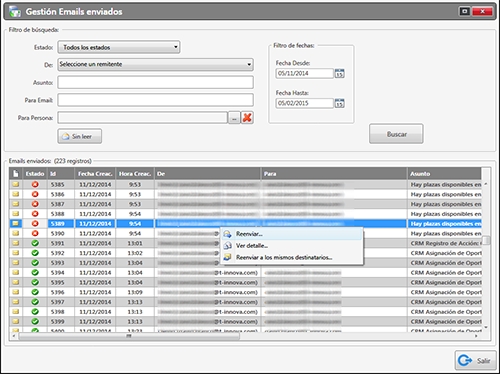This screenshot has width=500, height=374.
Task: Focus the Asunto input field
Action: pyautogui.click(x=155, y=82)
